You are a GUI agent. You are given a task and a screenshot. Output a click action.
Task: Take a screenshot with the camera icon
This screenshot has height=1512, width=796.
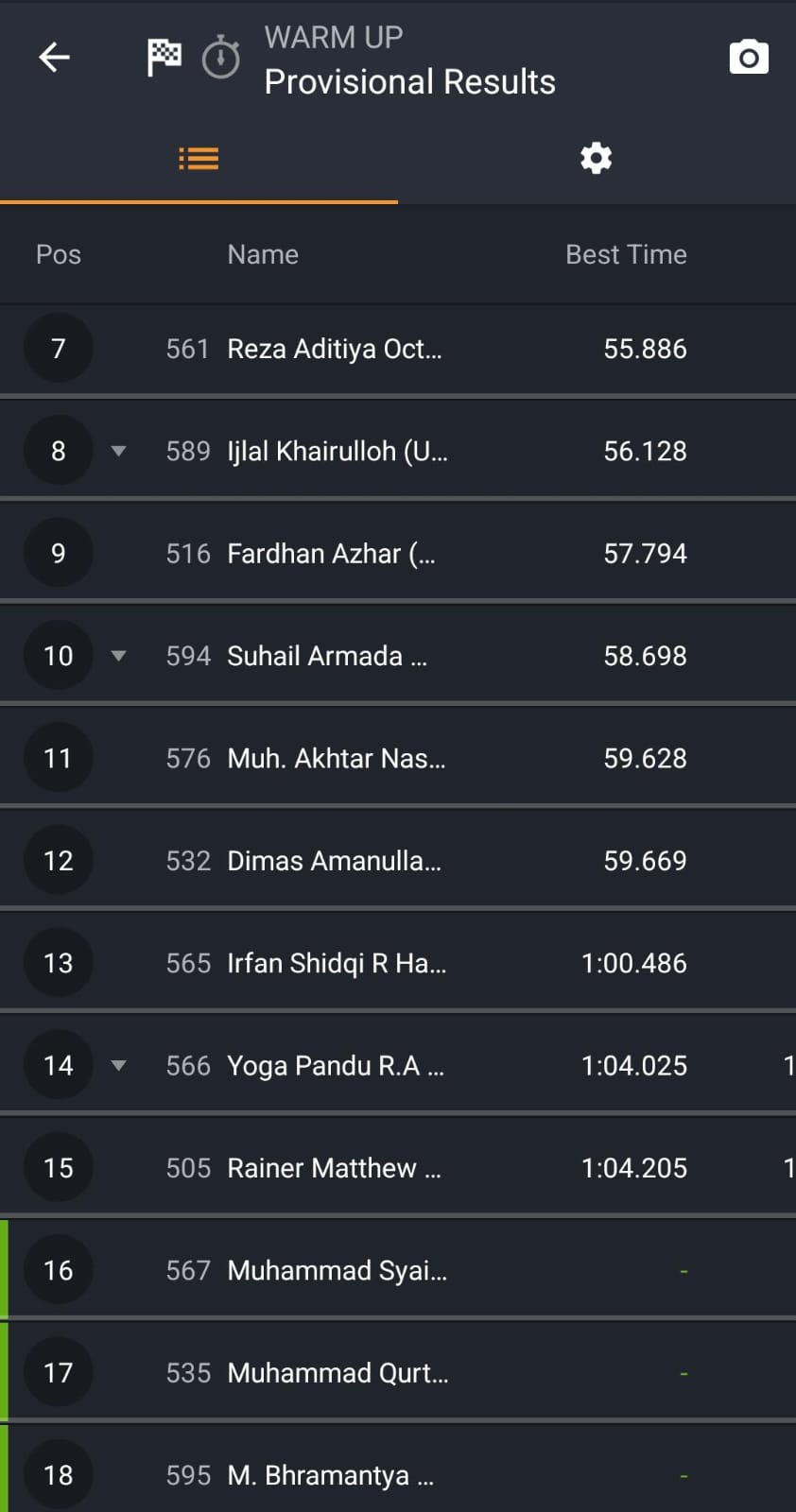click(x=749, y=58)
